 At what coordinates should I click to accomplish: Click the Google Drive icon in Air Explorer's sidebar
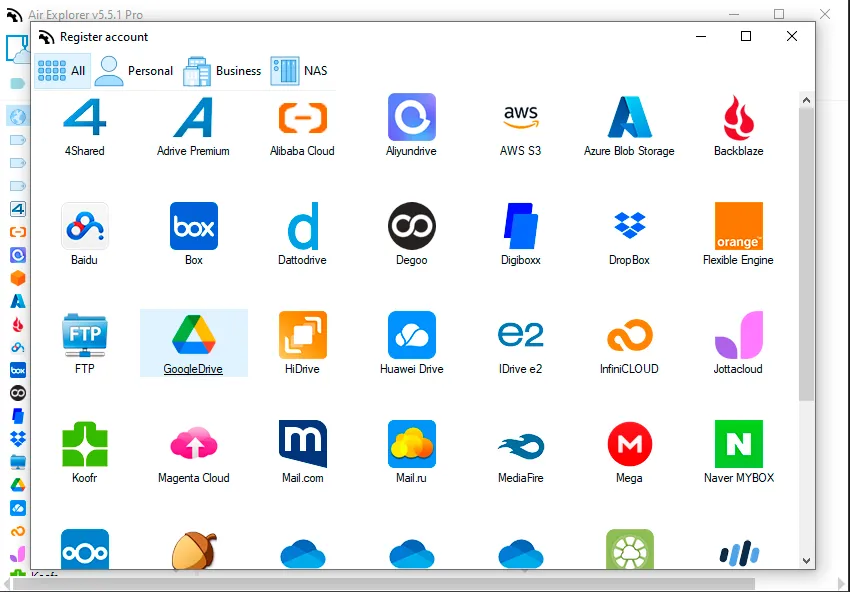click(18, 485)
